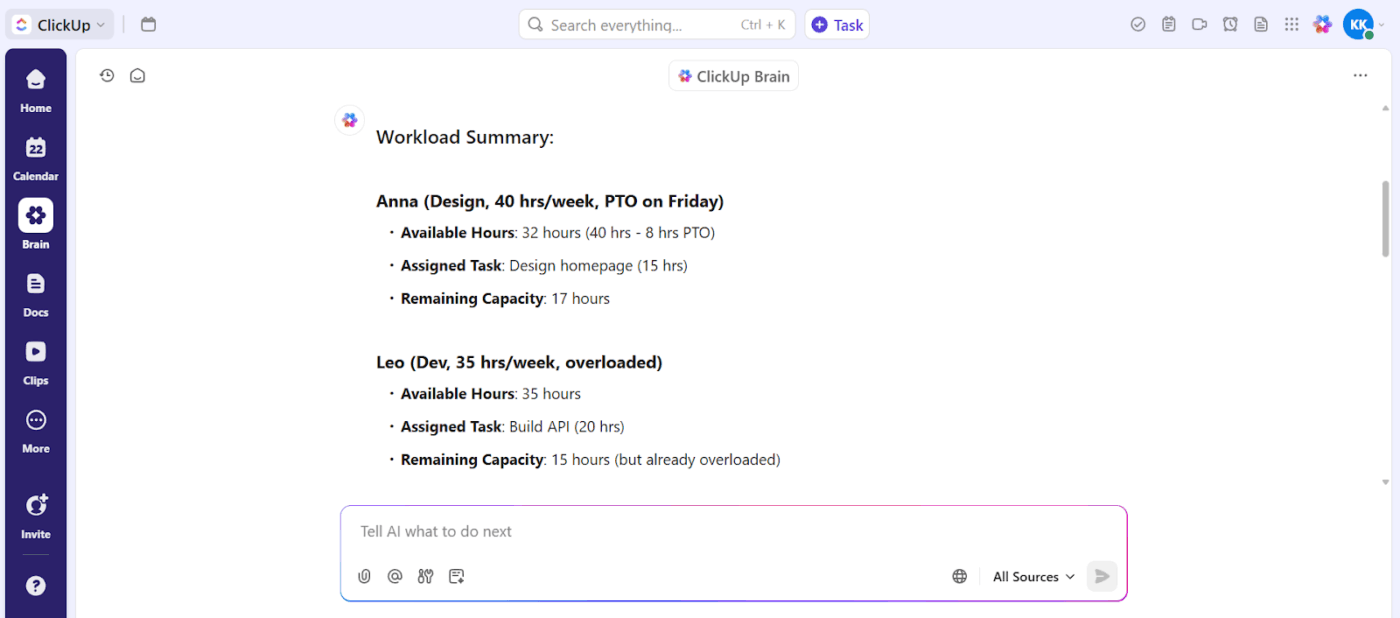Click the line '32 hours (40 hrs - 8 hrs PTO)'
The width and height of the screenshot is (1400, 618).
[x=618, y=233]
